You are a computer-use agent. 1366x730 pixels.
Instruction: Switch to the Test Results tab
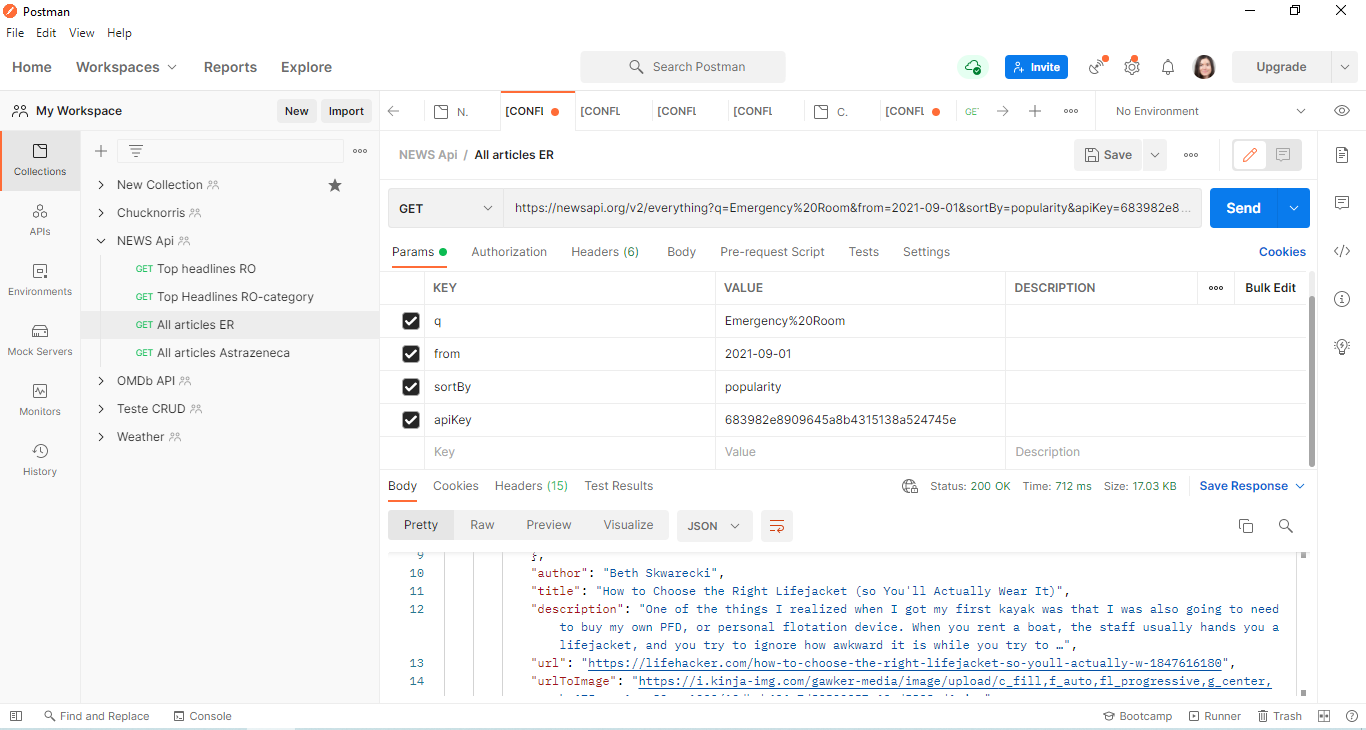click(x=619, y=486)
